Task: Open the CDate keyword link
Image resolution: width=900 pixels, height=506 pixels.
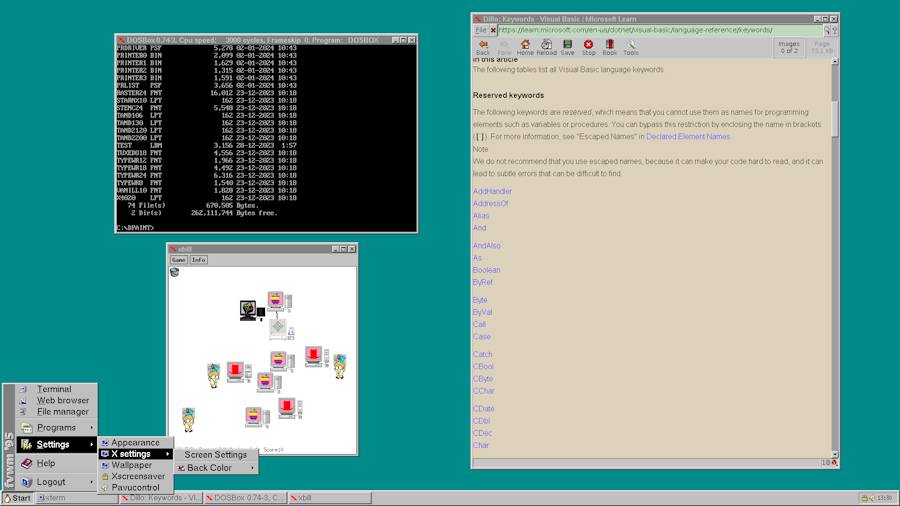Action: 483,409
